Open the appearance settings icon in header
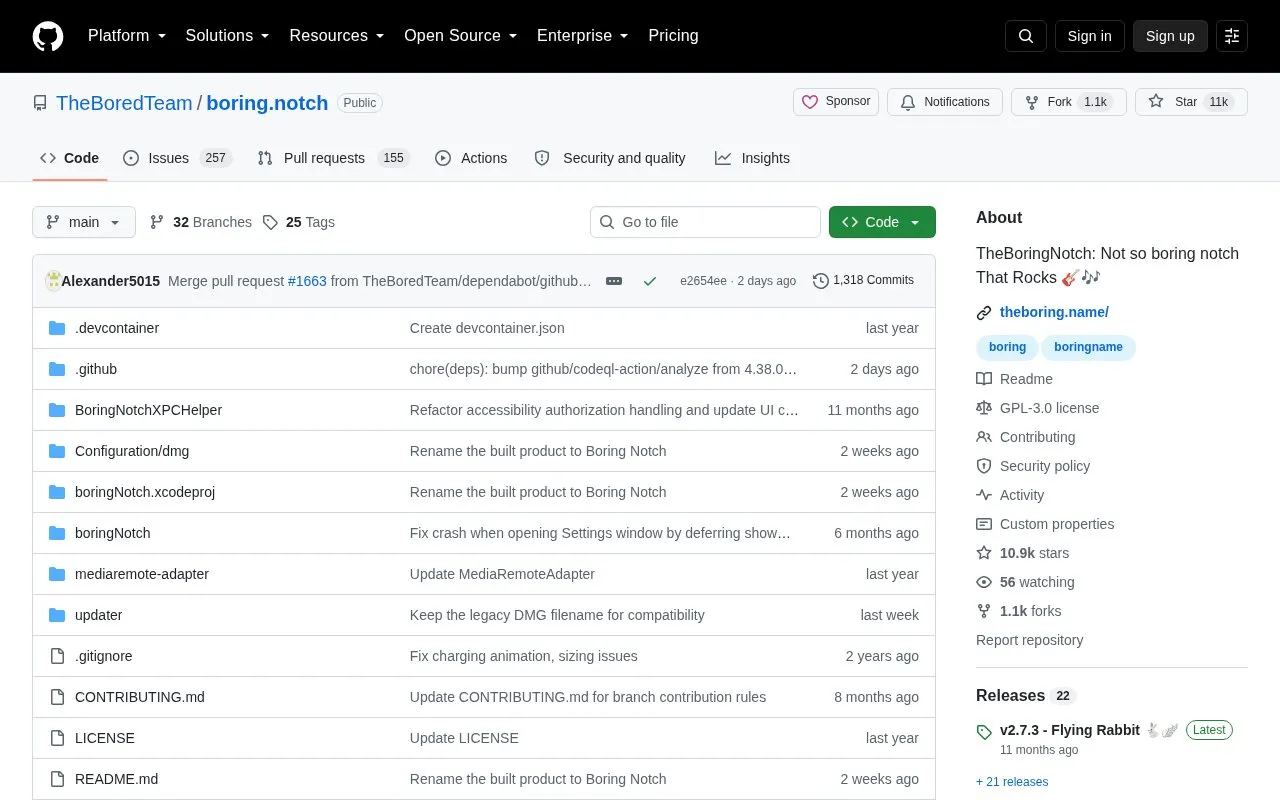 pyautogui.click(x=1232, y=36)
